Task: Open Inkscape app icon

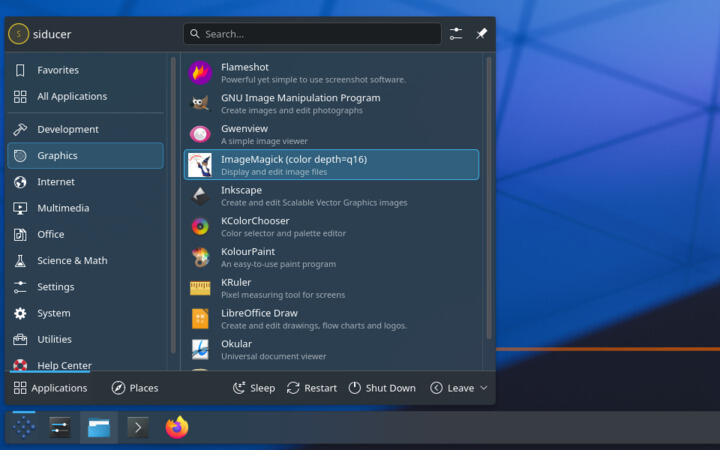Action: tap(200, 196)
